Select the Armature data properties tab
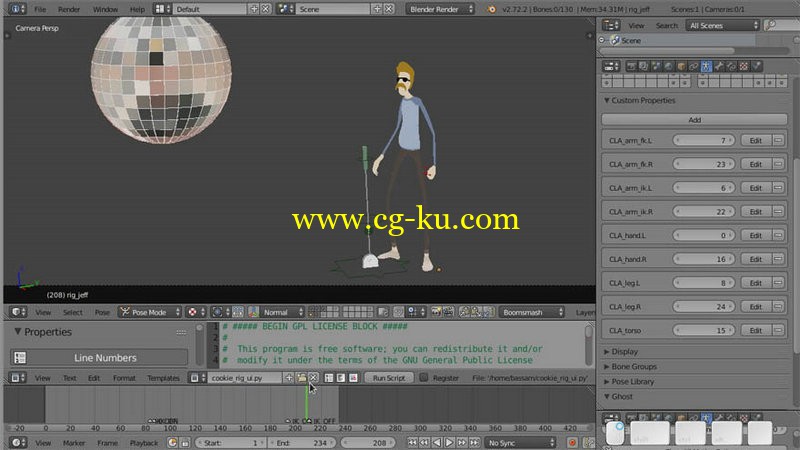 706,66
